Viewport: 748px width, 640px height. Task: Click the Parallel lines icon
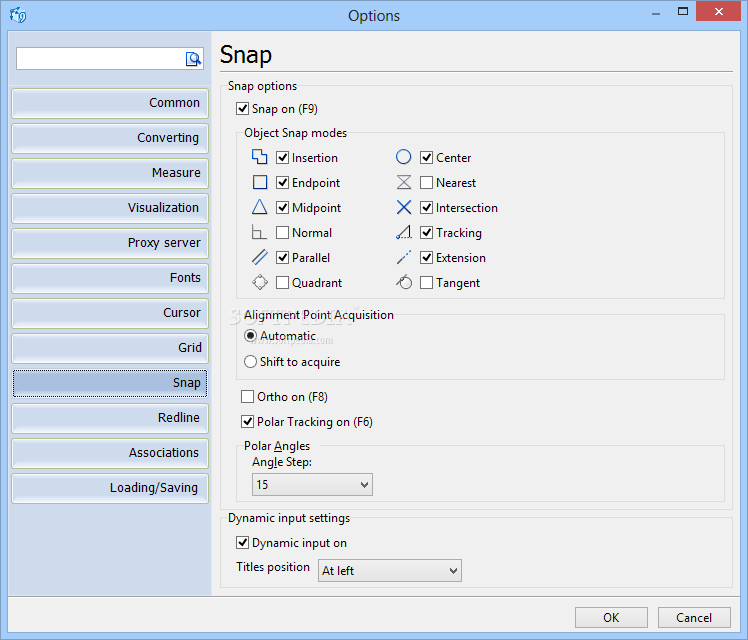(260, 258)
